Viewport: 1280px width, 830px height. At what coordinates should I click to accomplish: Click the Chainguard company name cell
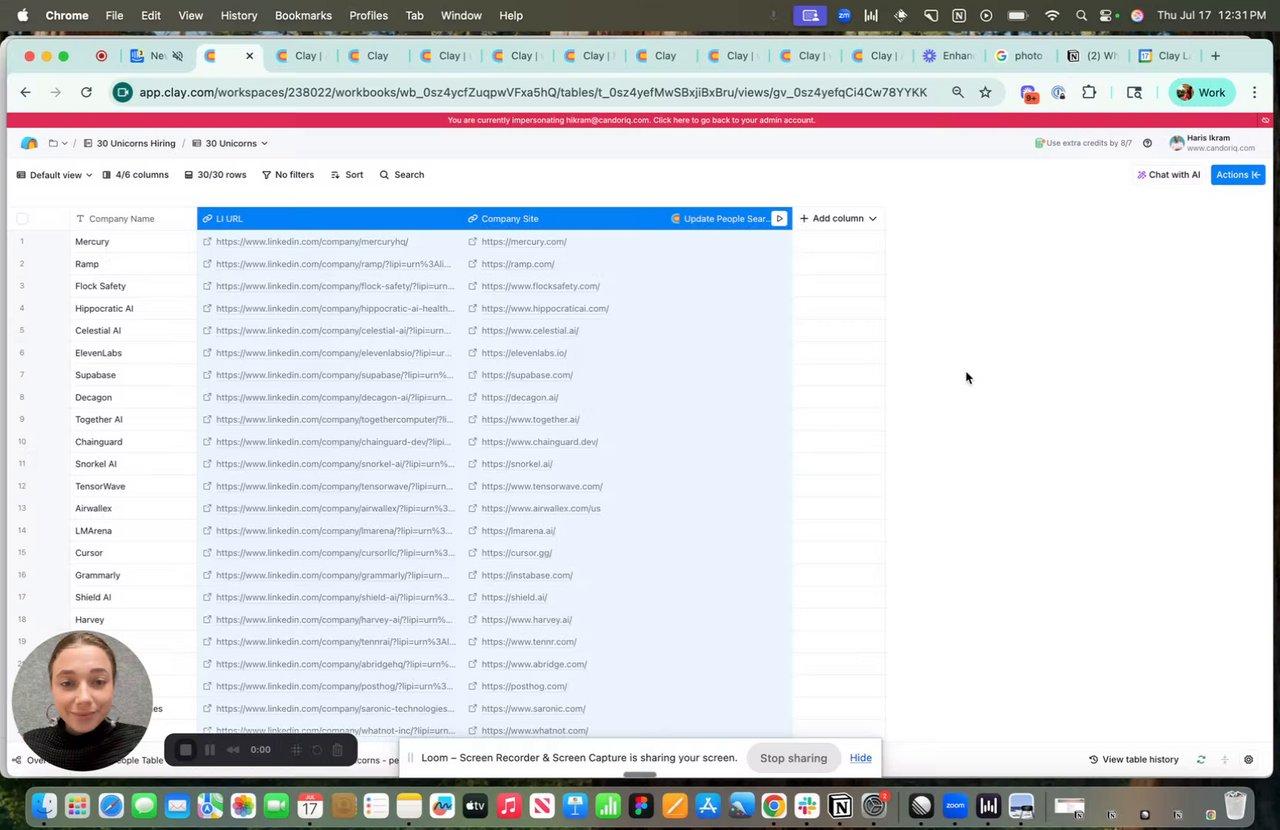click(133, 442)
